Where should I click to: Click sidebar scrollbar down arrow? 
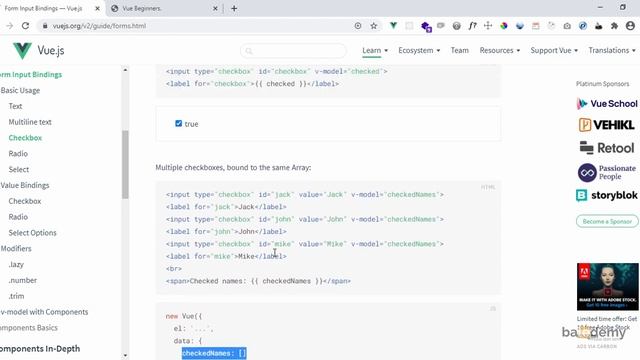click(125, 356)
